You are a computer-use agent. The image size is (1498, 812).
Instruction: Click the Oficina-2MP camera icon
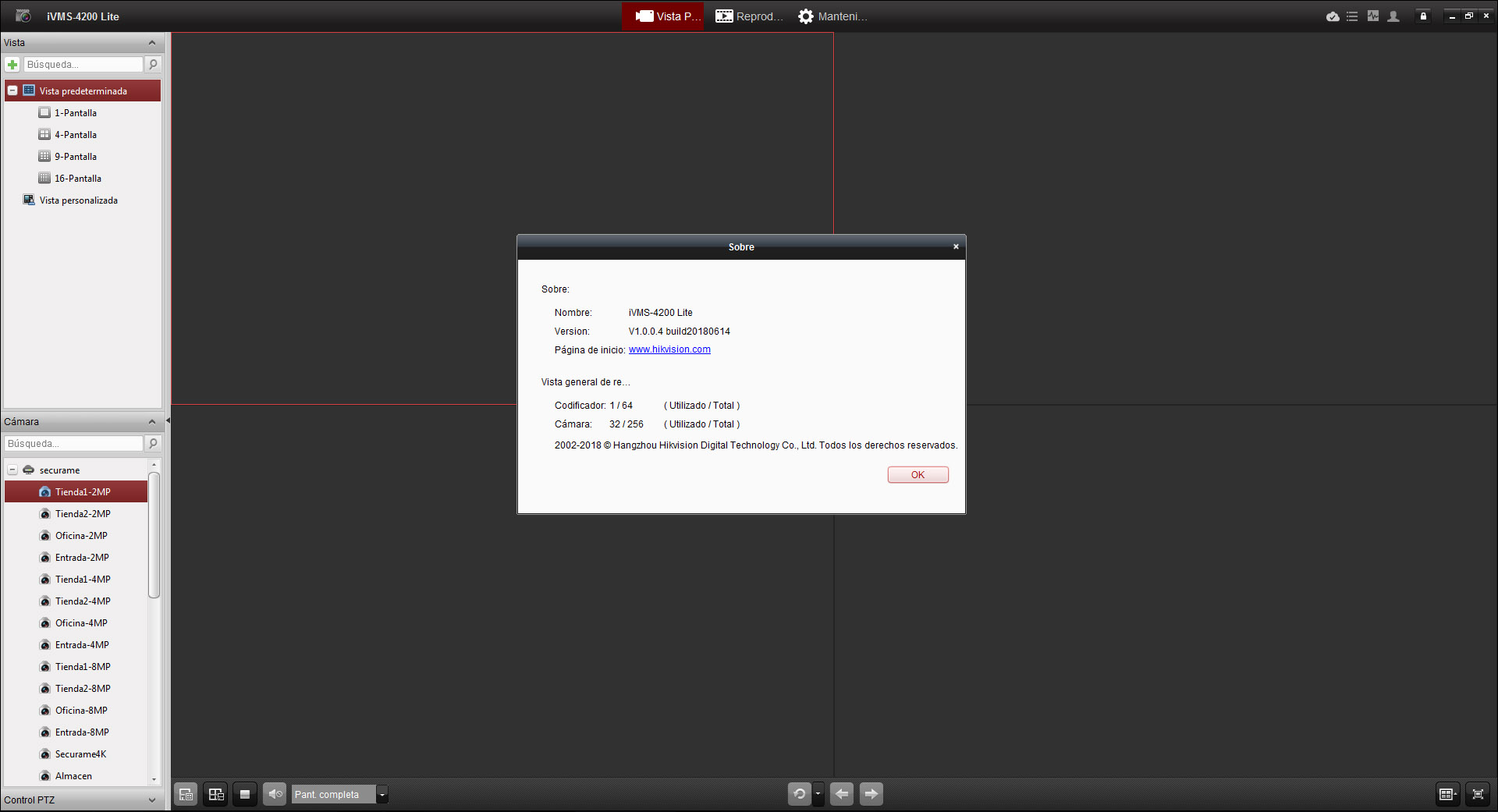[45, 536]
